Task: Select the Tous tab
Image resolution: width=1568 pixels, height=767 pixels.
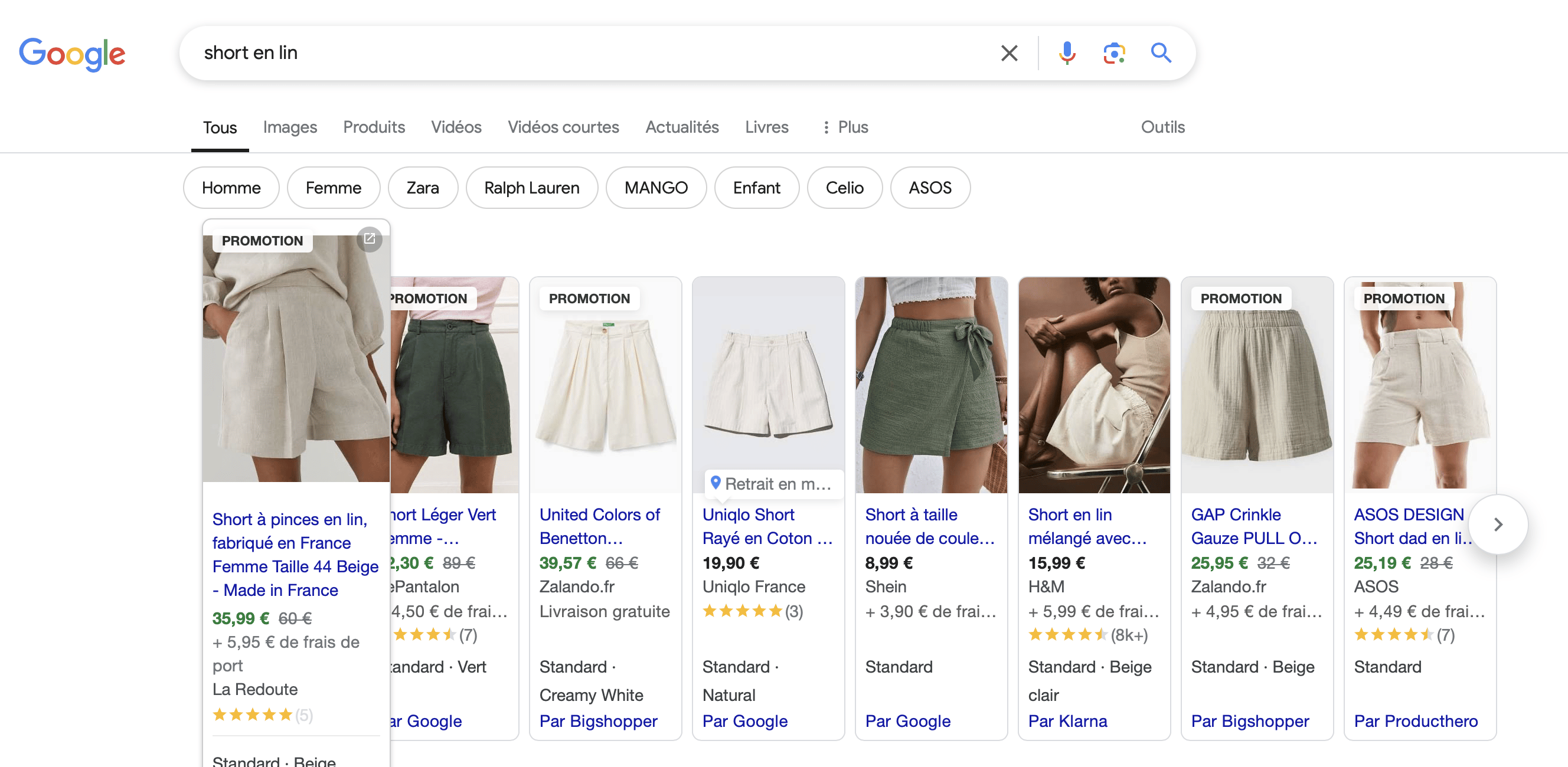Action: click(x=220, y=127)
